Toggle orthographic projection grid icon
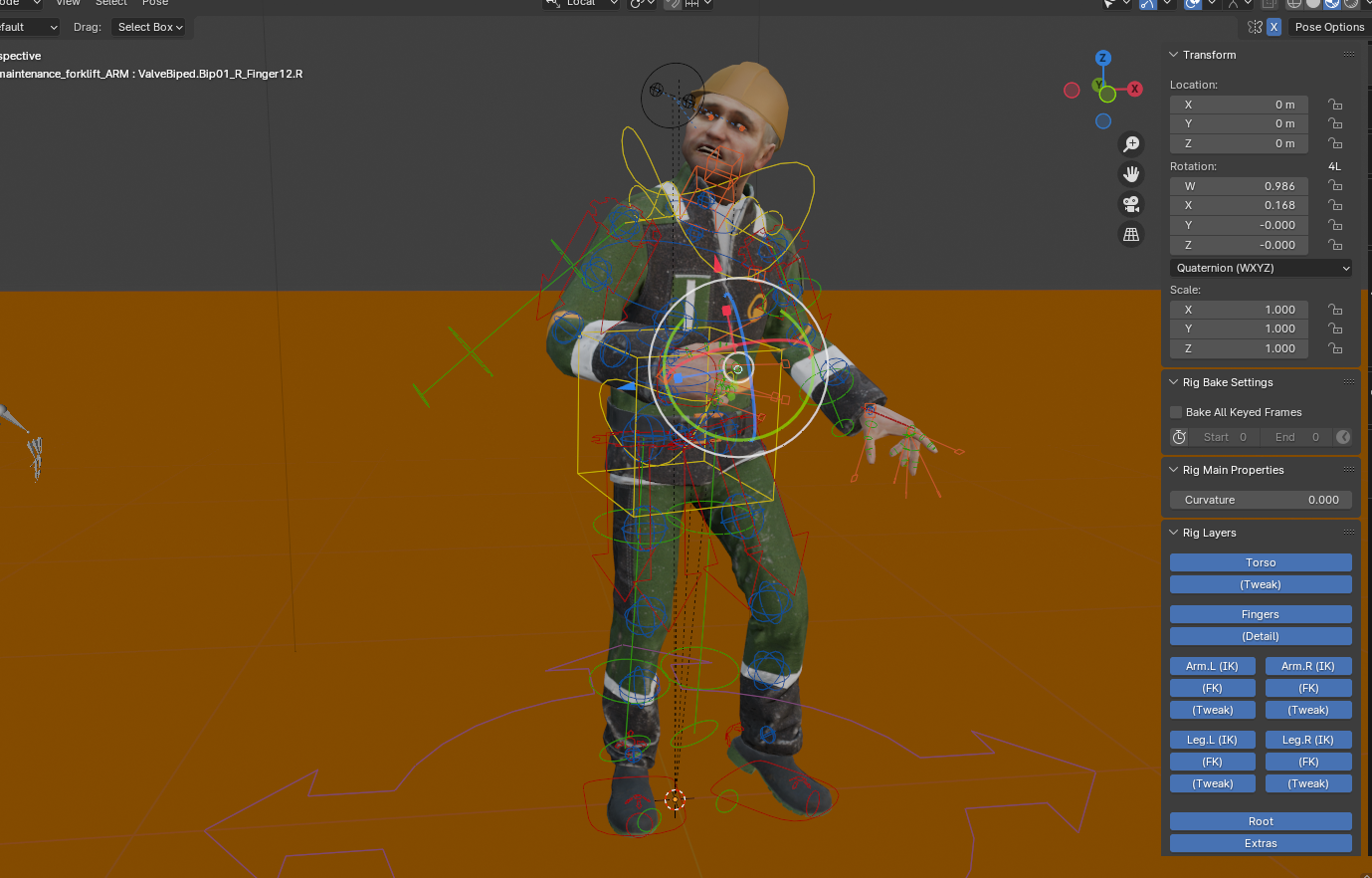1372x878 pixels. [x=1131, y=234]
